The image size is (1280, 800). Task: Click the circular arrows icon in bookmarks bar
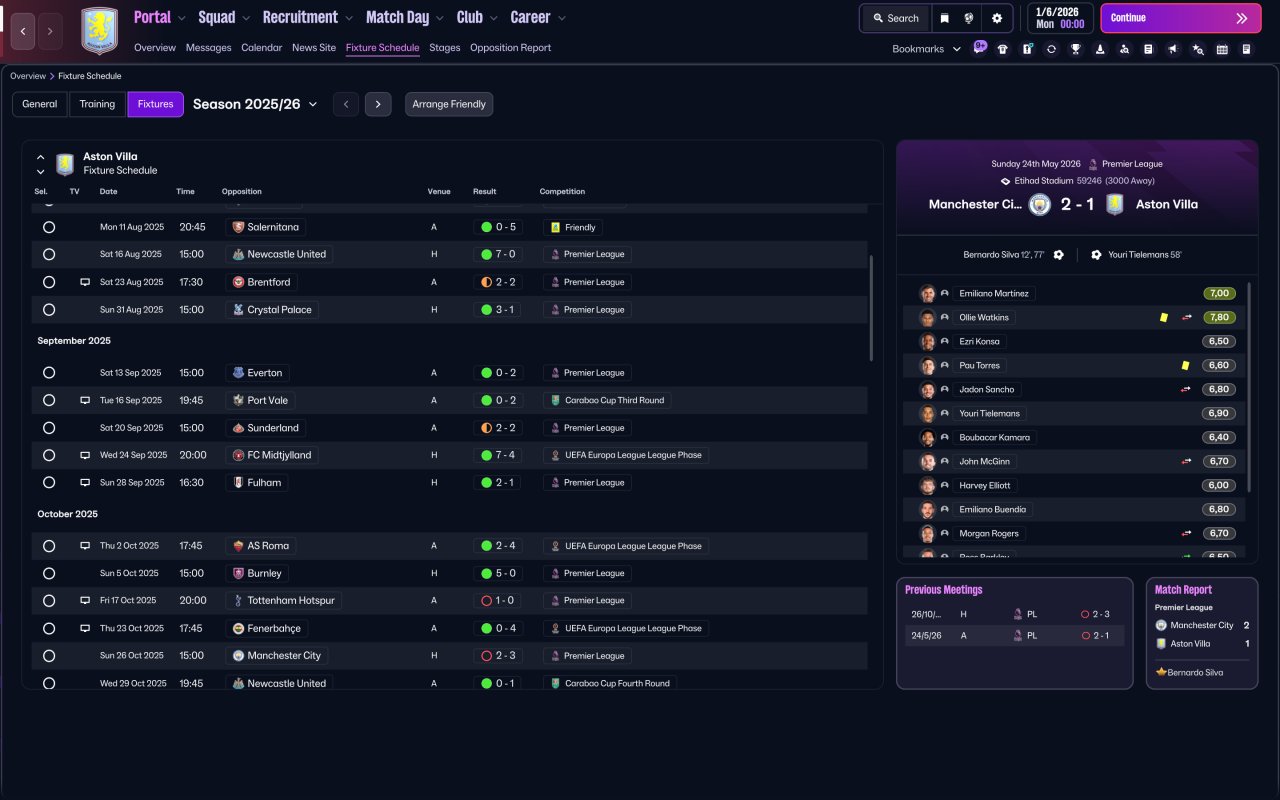1051,49
